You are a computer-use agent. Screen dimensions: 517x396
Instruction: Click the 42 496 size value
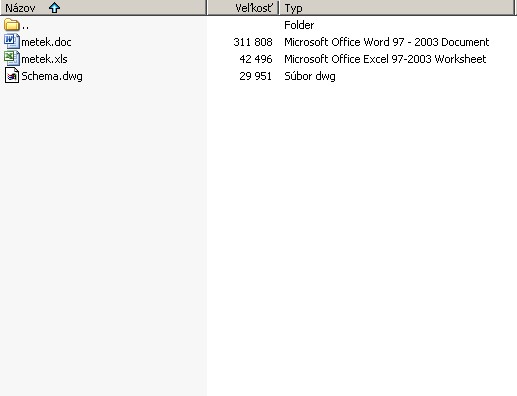256,59
